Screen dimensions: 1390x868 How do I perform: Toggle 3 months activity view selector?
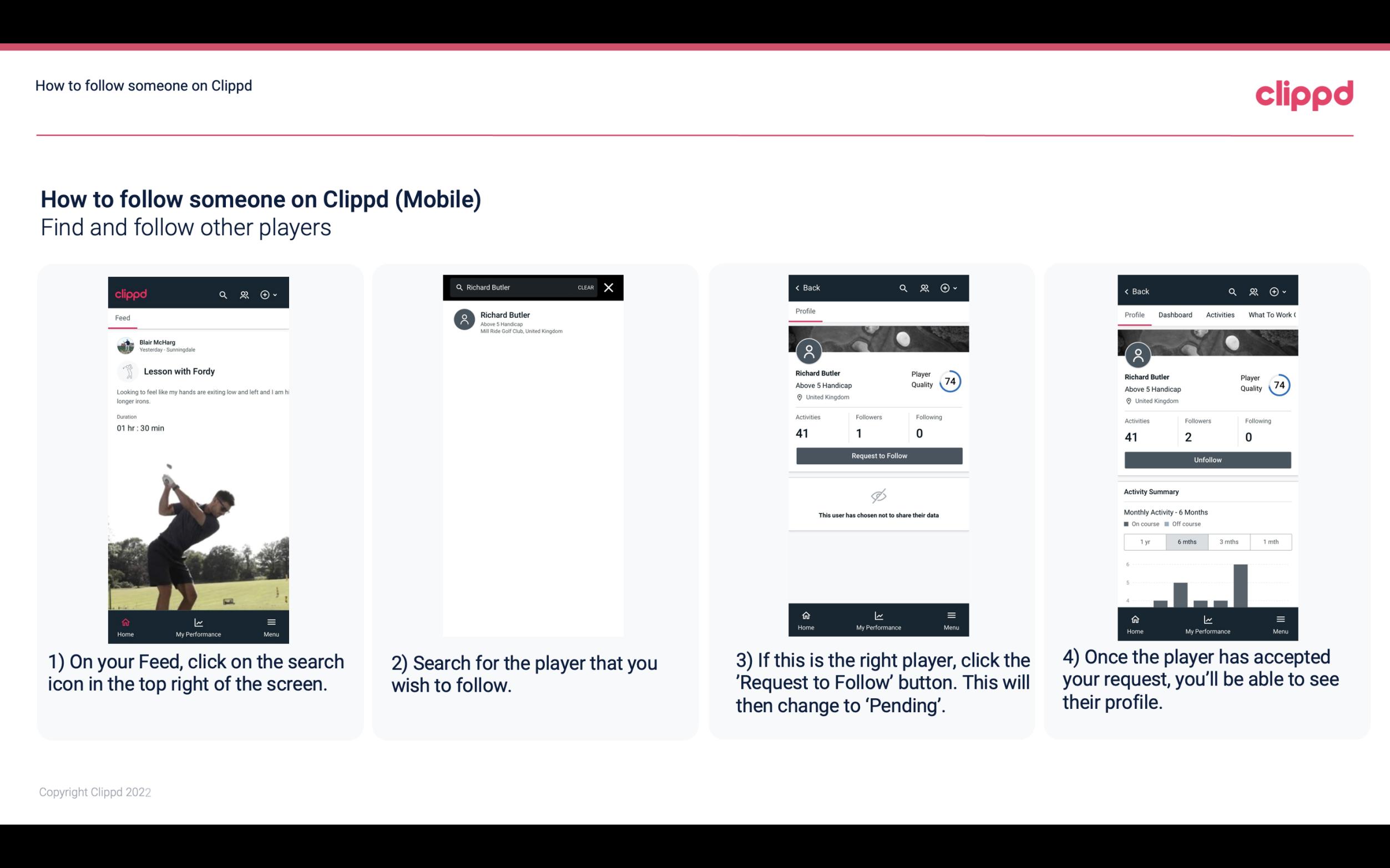coord(1229,541)
